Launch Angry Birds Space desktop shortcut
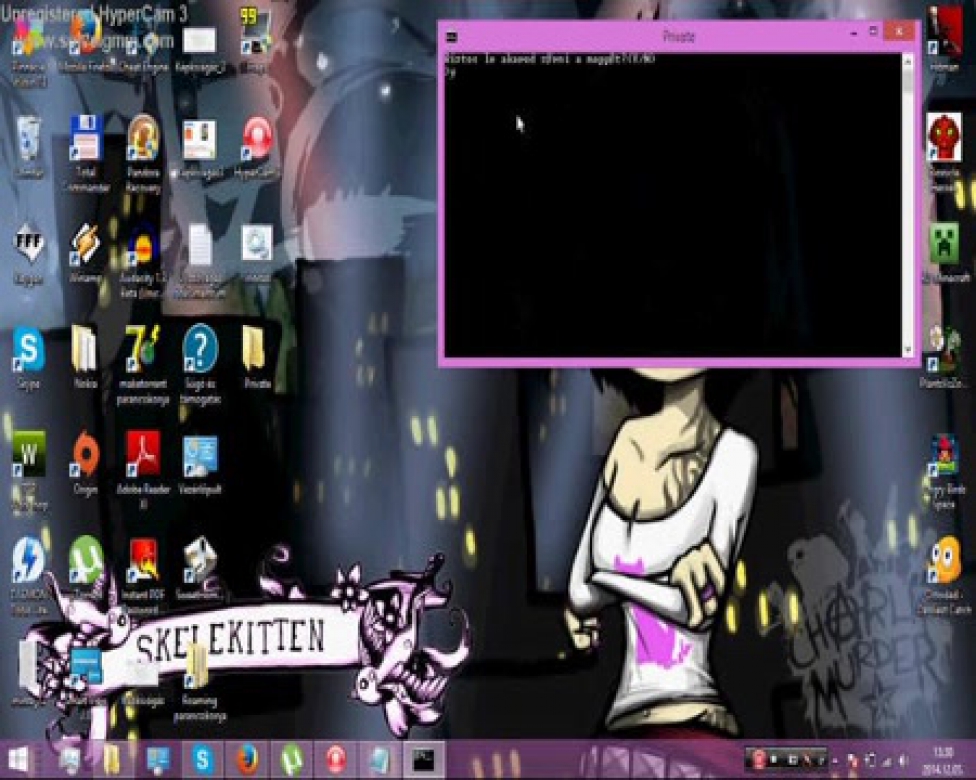Screen dimensions: 976x780 pyautogui.click(x=944, y=472)
